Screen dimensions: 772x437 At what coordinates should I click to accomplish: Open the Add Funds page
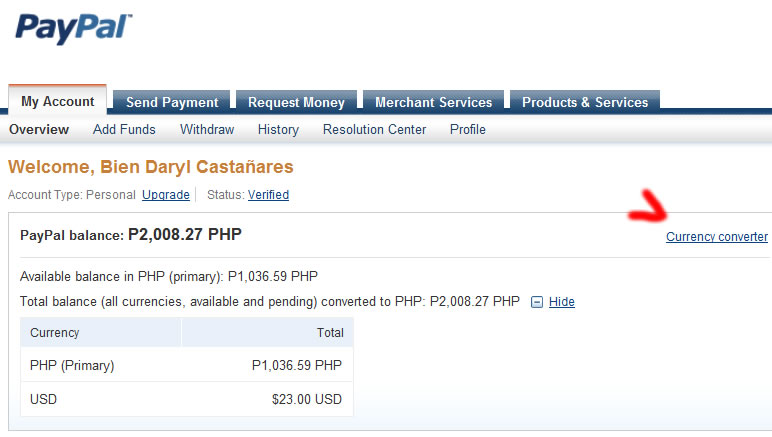pos(124,129)
